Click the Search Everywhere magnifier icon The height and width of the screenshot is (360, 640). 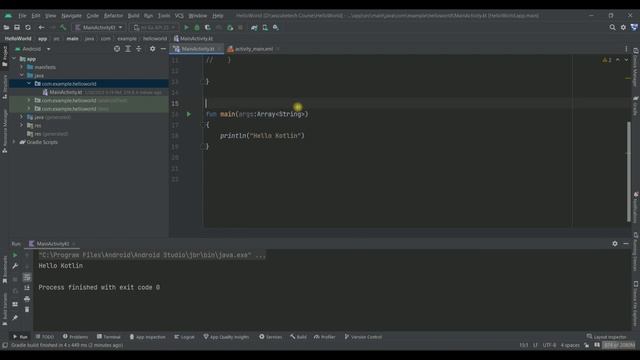(612, 27)
